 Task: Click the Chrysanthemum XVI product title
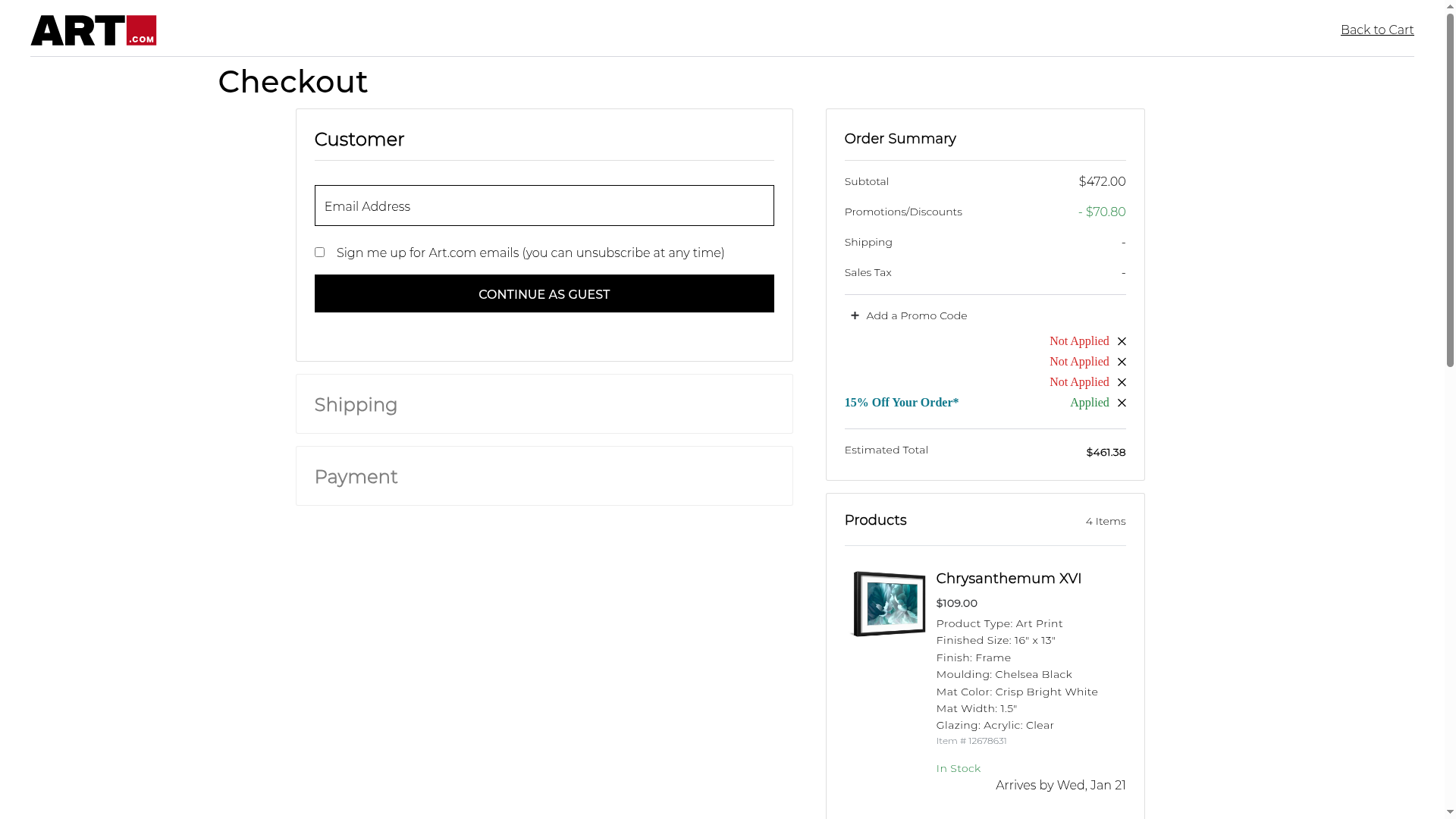pyautogui.click(x=1009, y=579)
